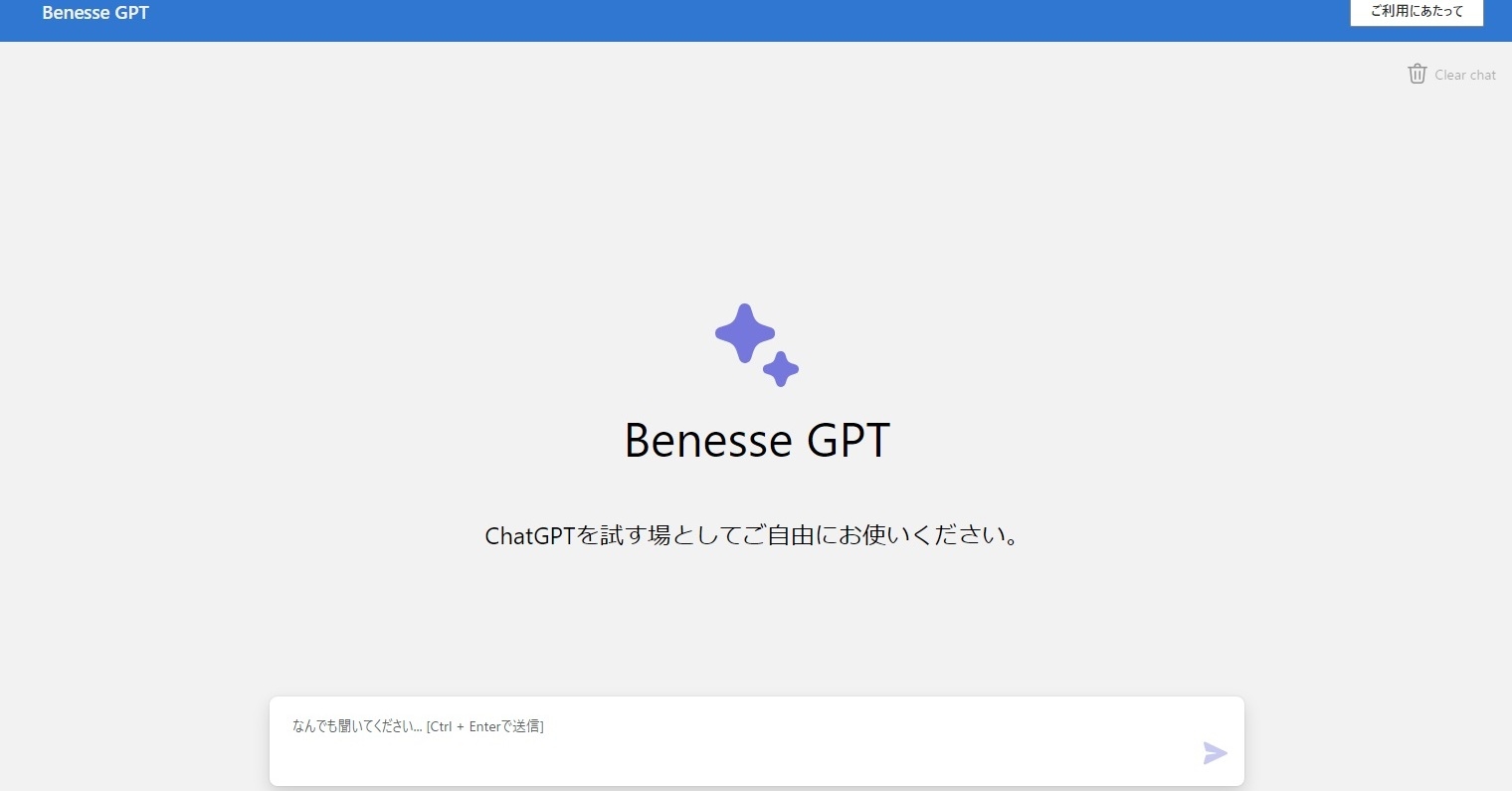Delete conversation using the bin icon
The image size is (1512, 791).
[1417, 74]
